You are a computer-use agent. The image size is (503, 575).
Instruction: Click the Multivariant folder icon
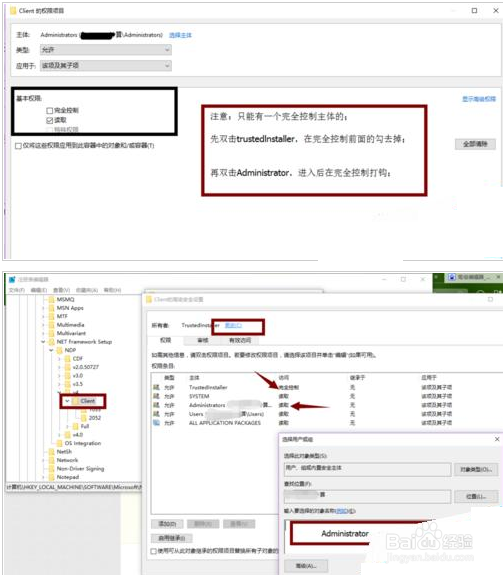(x=51, y=333)
